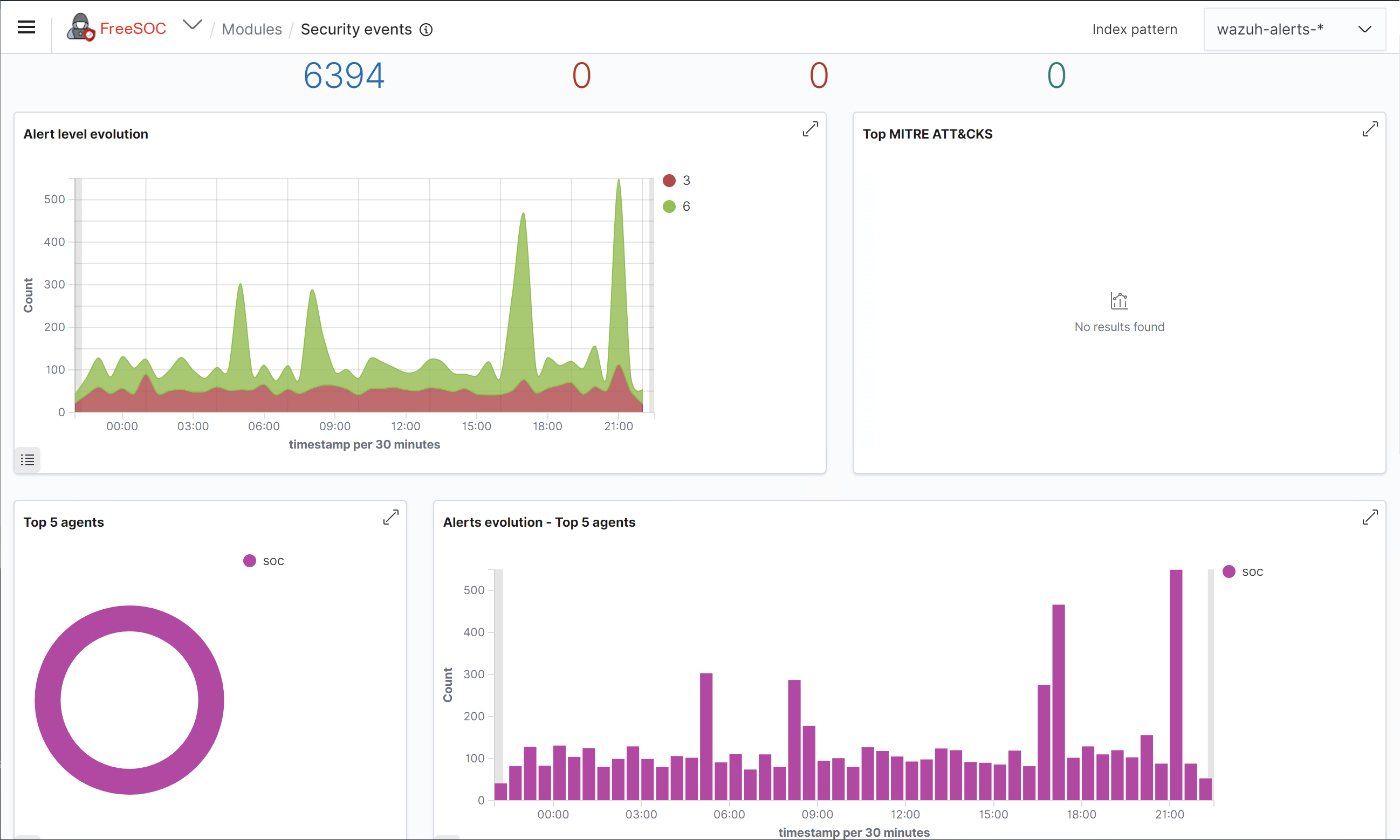The image size is (1400, 840).
Task: Click the FreeSOC home link
Action: coord(133,28)
